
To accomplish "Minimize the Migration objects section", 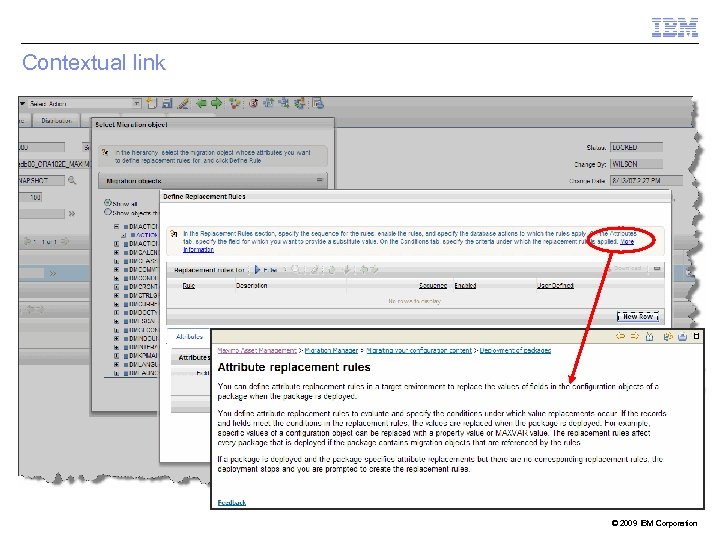I will click(x=320, y=180).
